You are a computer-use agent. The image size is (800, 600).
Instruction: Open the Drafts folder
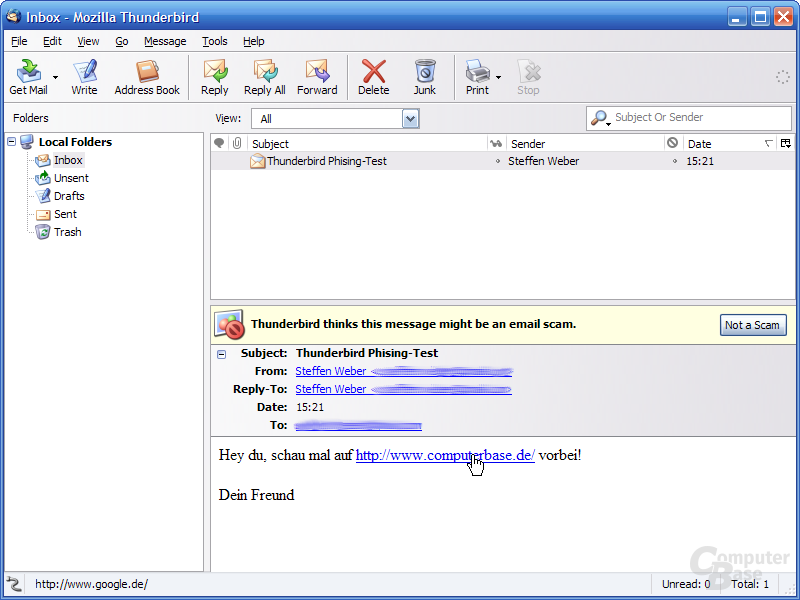tap(69, 196)
